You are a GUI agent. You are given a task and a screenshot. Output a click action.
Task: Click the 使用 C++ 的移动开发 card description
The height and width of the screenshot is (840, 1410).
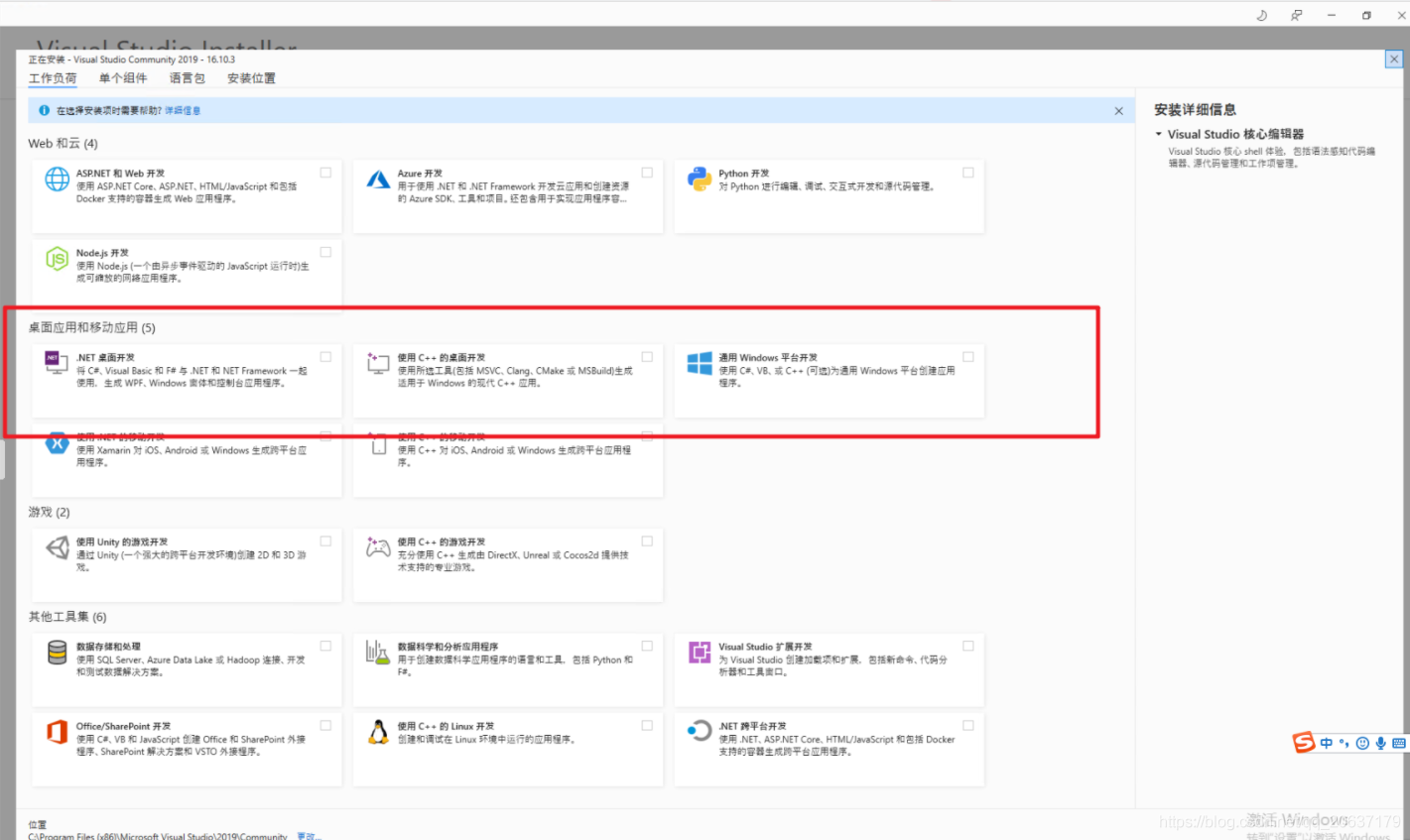pos(514,456)
